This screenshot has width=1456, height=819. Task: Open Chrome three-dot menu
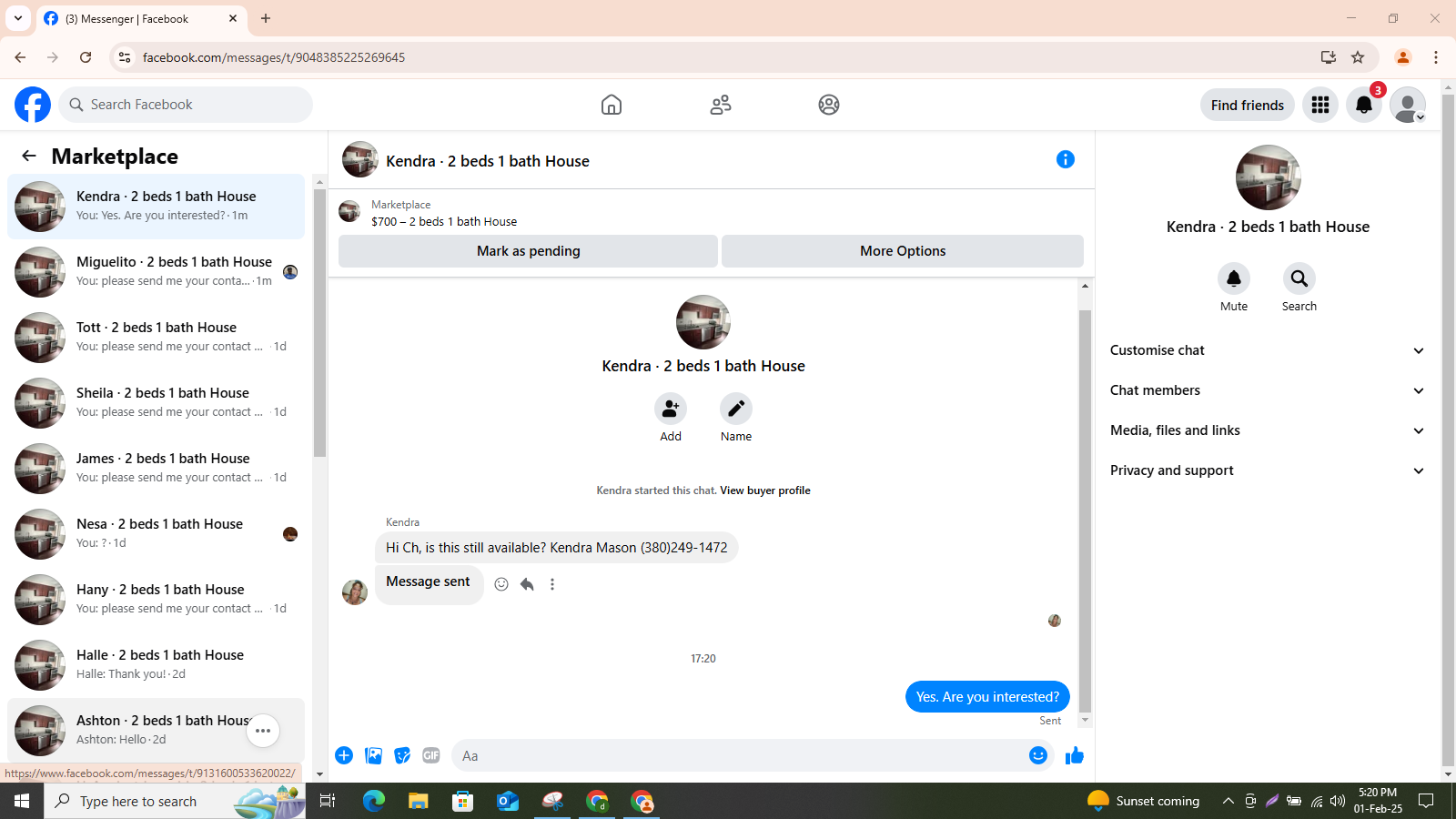tap(1436, 57)
